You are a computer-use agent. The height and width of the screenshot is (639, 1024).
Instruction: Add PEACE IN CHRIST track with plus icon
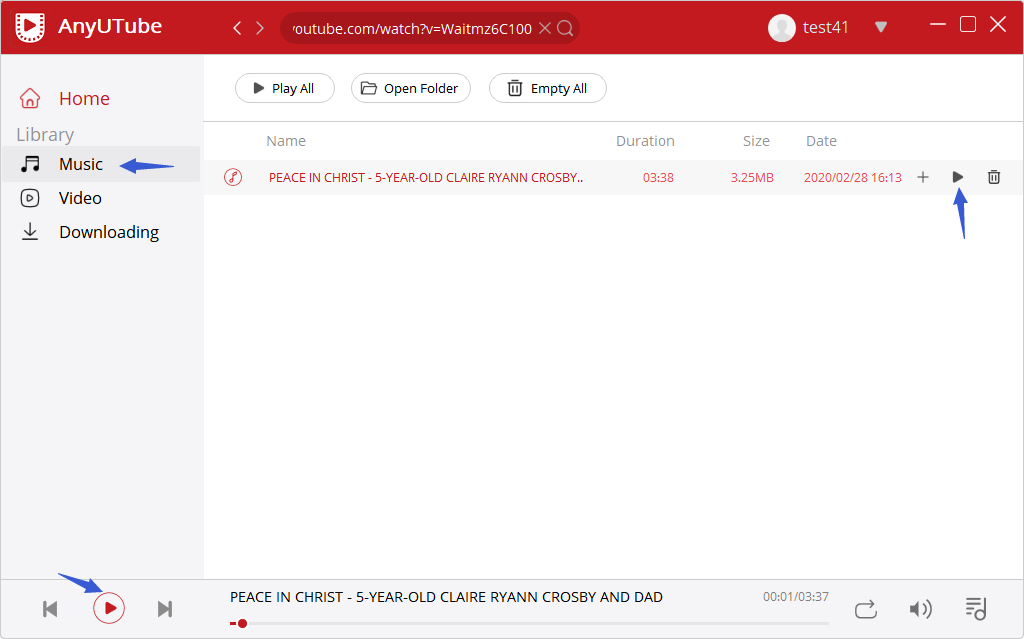click(923, 177)
